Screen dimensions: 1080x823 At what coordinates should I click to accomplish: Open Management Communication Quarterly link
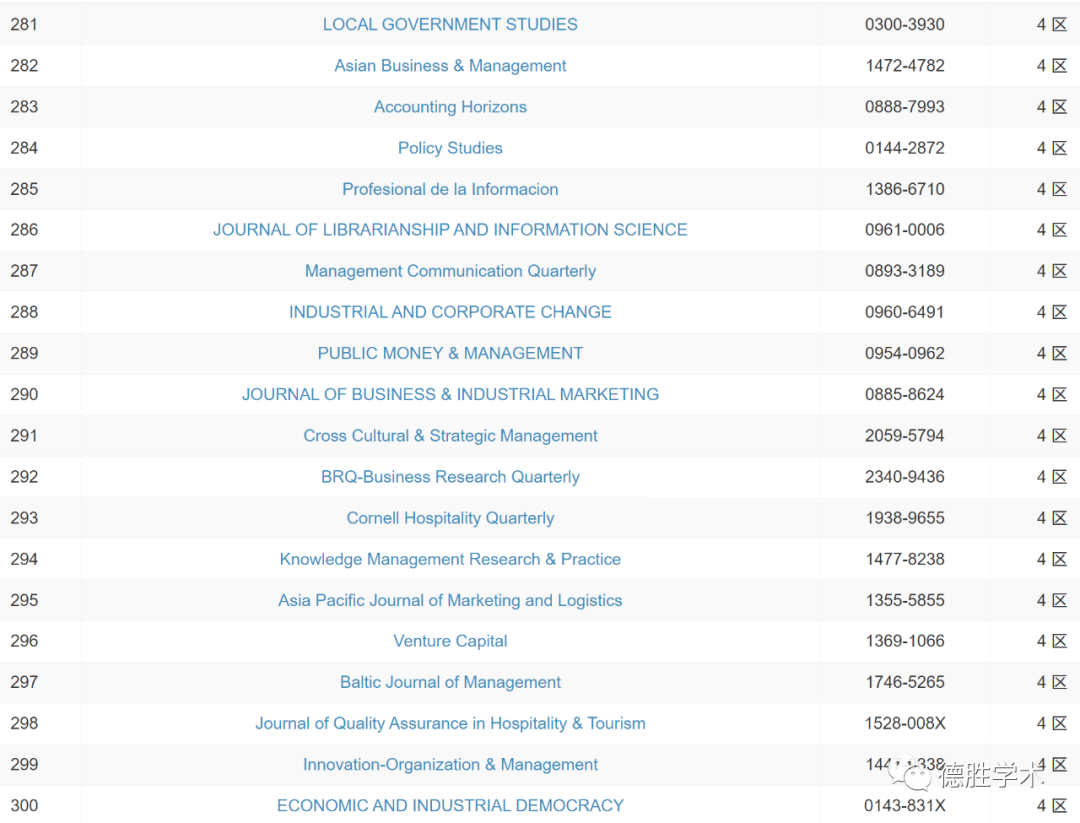pyautogui.click(x=450, y=271)
